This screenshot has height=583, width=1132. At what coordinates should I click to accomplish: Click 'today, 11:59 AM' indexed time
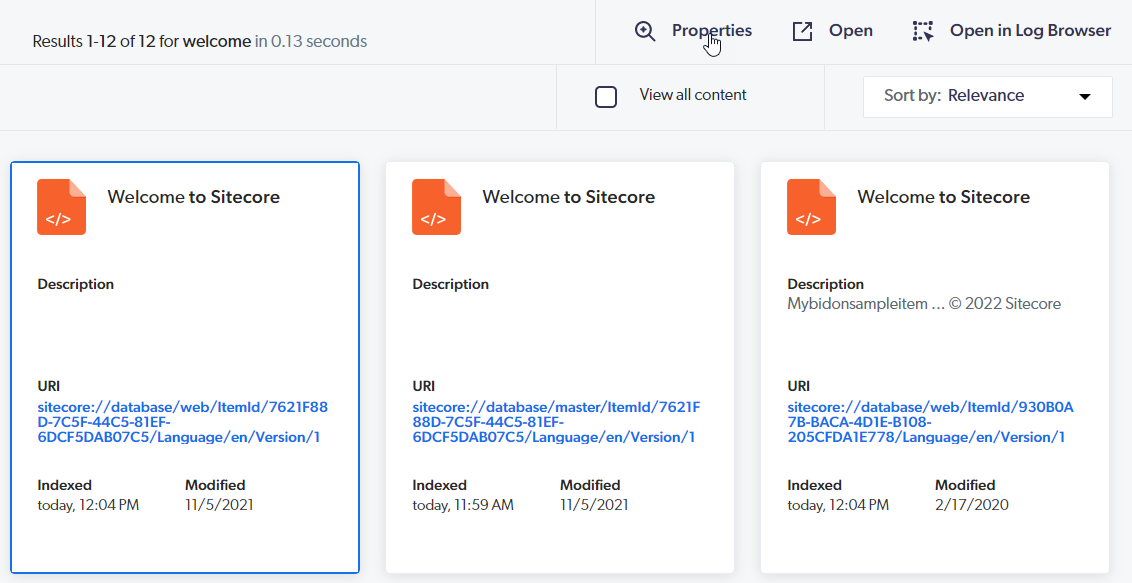463,505
